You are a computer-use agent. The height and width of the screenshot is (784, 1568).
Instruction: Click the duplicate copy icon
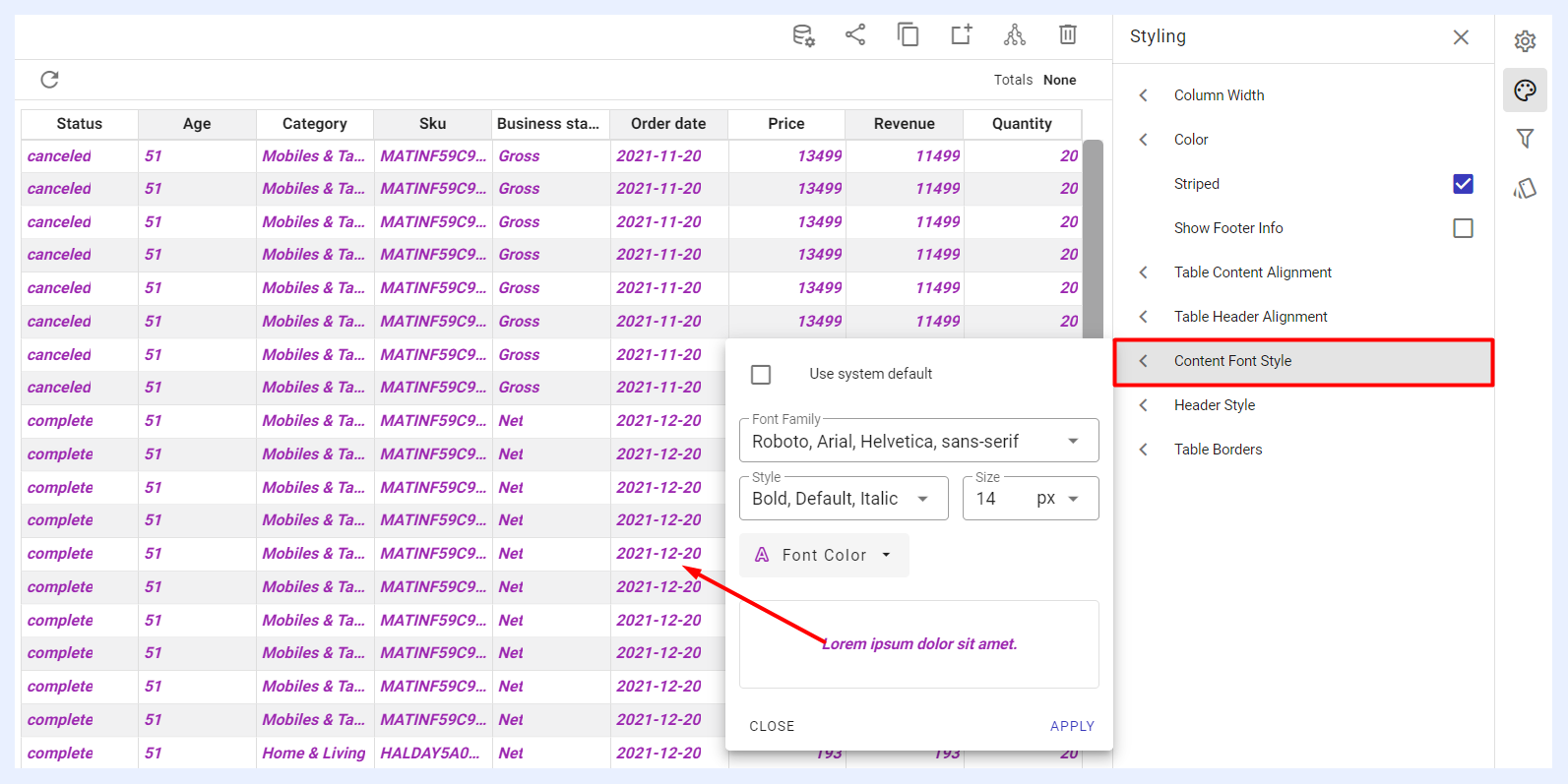coord(908,35)
